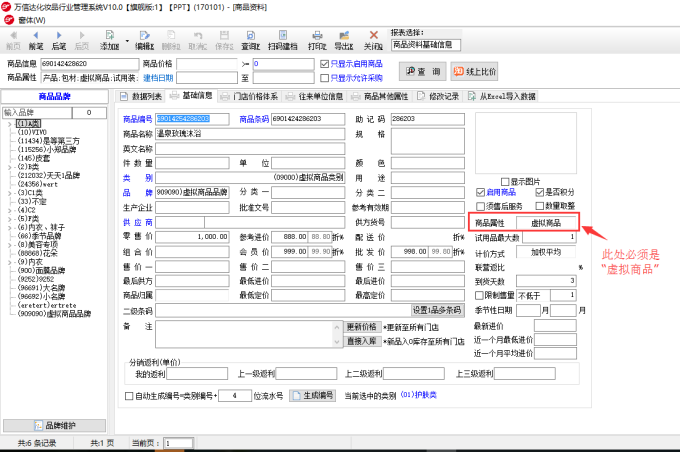The height and width of the screenshot is (452, 681).
Task: Click the 零售价 price field
Action: tap(192, 237)
